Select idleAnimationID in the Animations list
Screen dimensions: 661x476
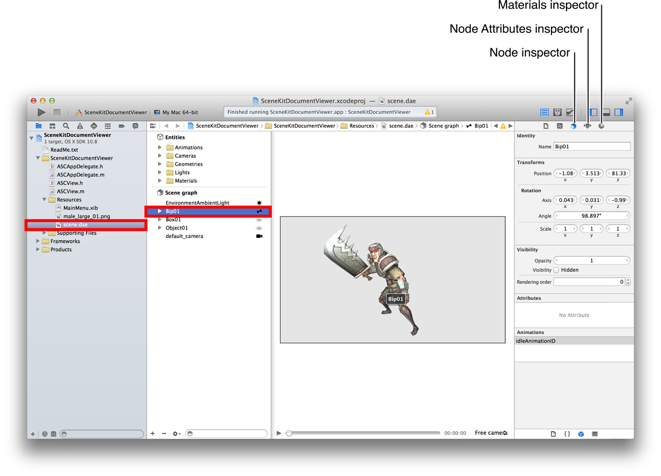point(574,341)
